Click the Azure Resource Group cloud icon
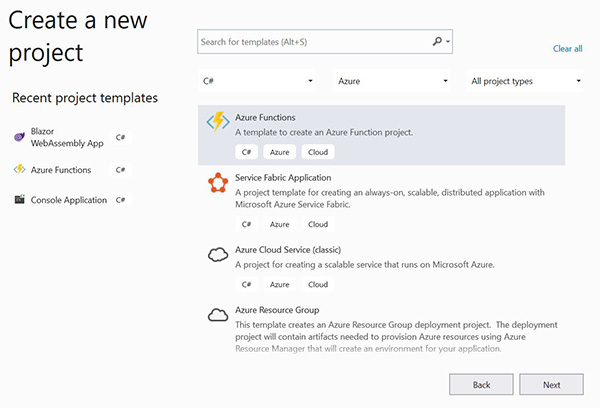 coord(218,315)
